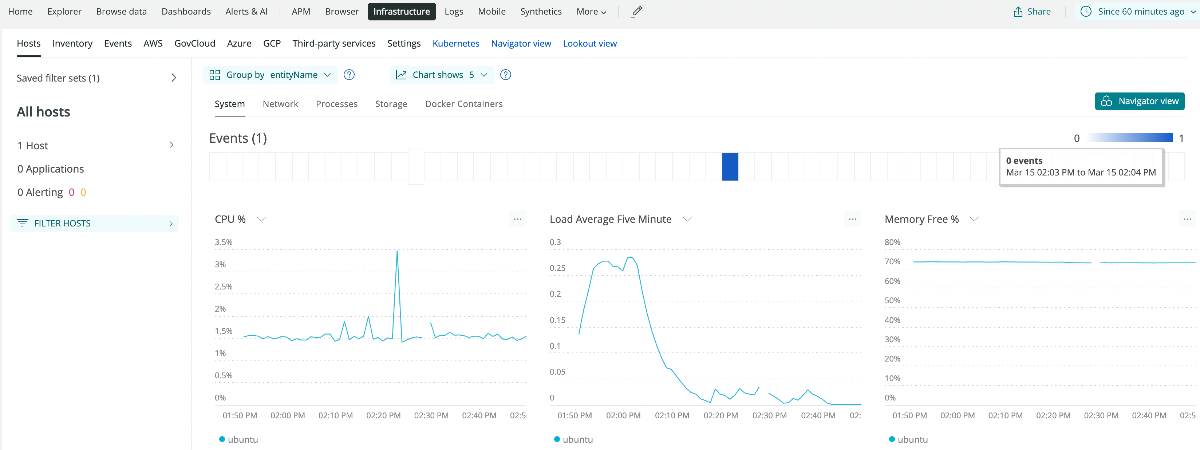Click the events density gradient legend

click(x=1130, y=138)
